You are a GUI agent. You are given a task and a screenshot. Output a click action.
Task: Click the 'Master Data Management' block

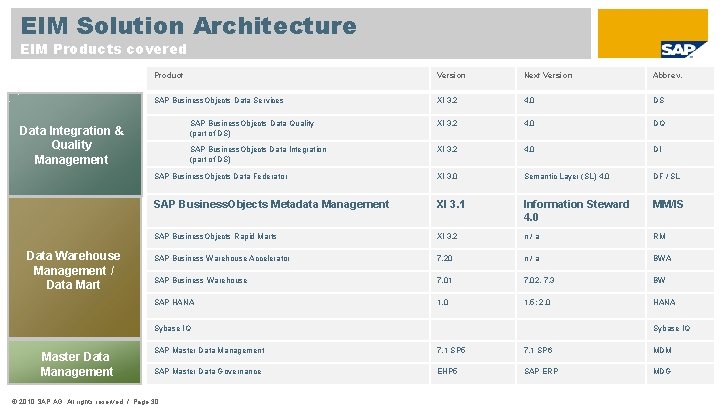click(x=75, y=362)
